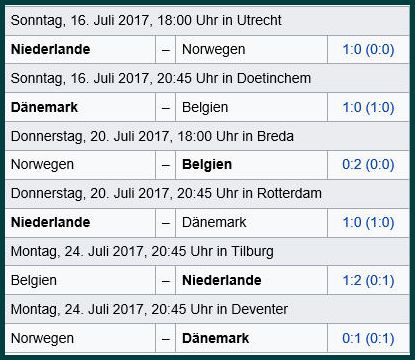The height and width of the screenshot is (360, 415).
Task: Open the 0:1 (0:1) Norwegen–Dänemark score
Action: pyautogui.click(x=368, y=338)
